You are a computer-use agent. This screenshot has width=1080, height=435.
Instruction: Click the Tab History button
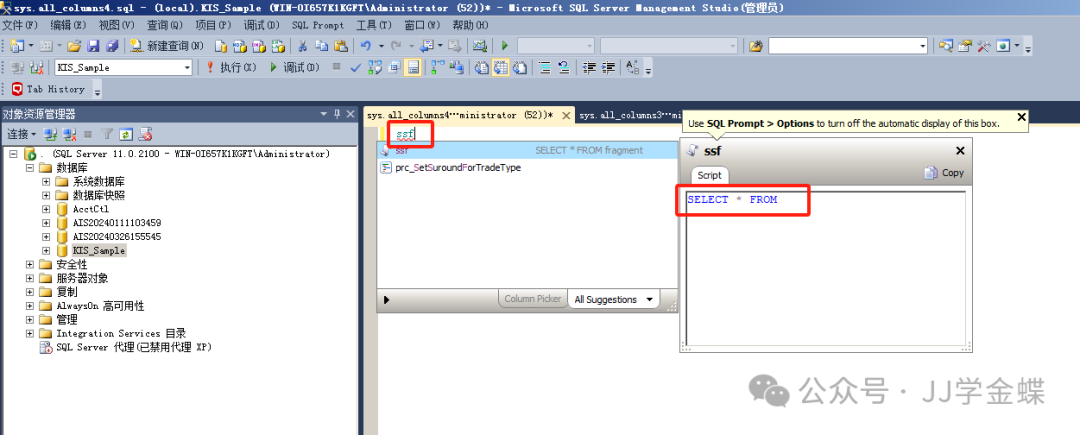[48, 89]
